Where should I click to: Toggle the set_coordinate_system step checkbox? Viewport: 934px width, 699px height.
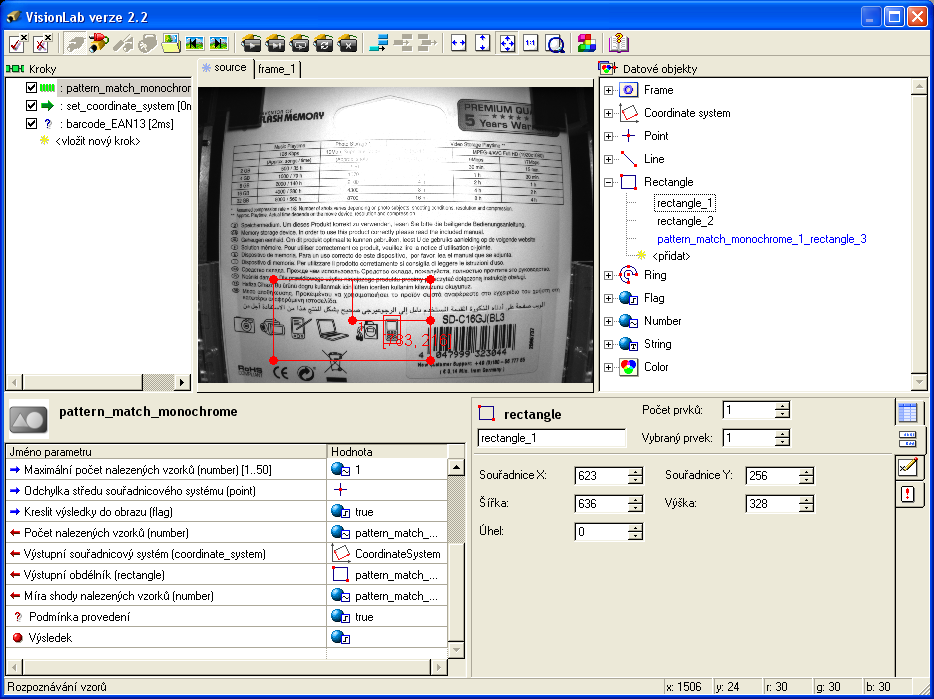coord(32,106)
